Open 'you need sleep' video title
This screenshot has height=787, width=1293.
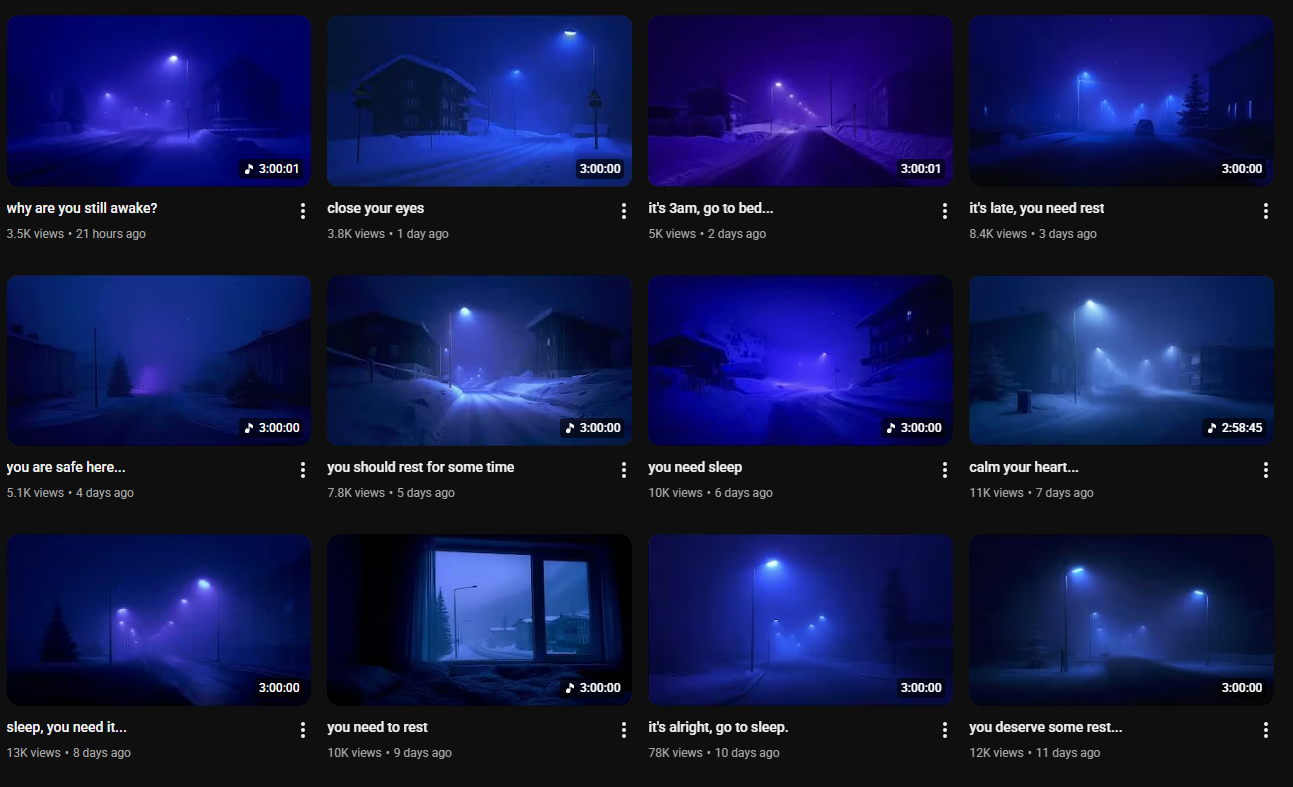click(x=695, y=467)
